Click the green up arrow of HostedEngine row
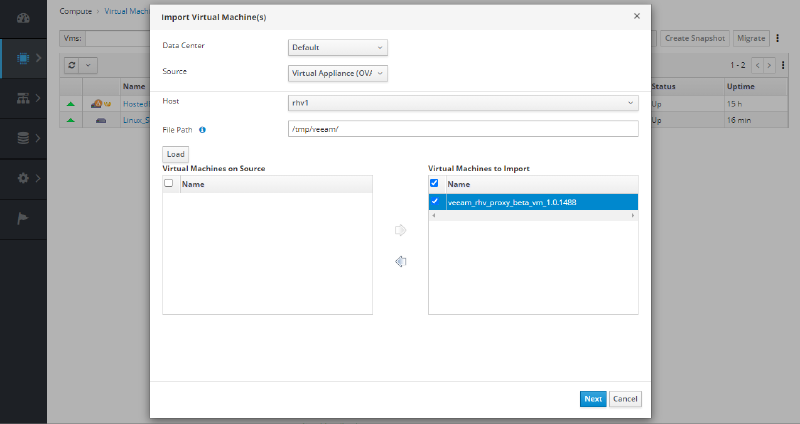This screenshot has height=424, width=800. click(x=71, y=104)
